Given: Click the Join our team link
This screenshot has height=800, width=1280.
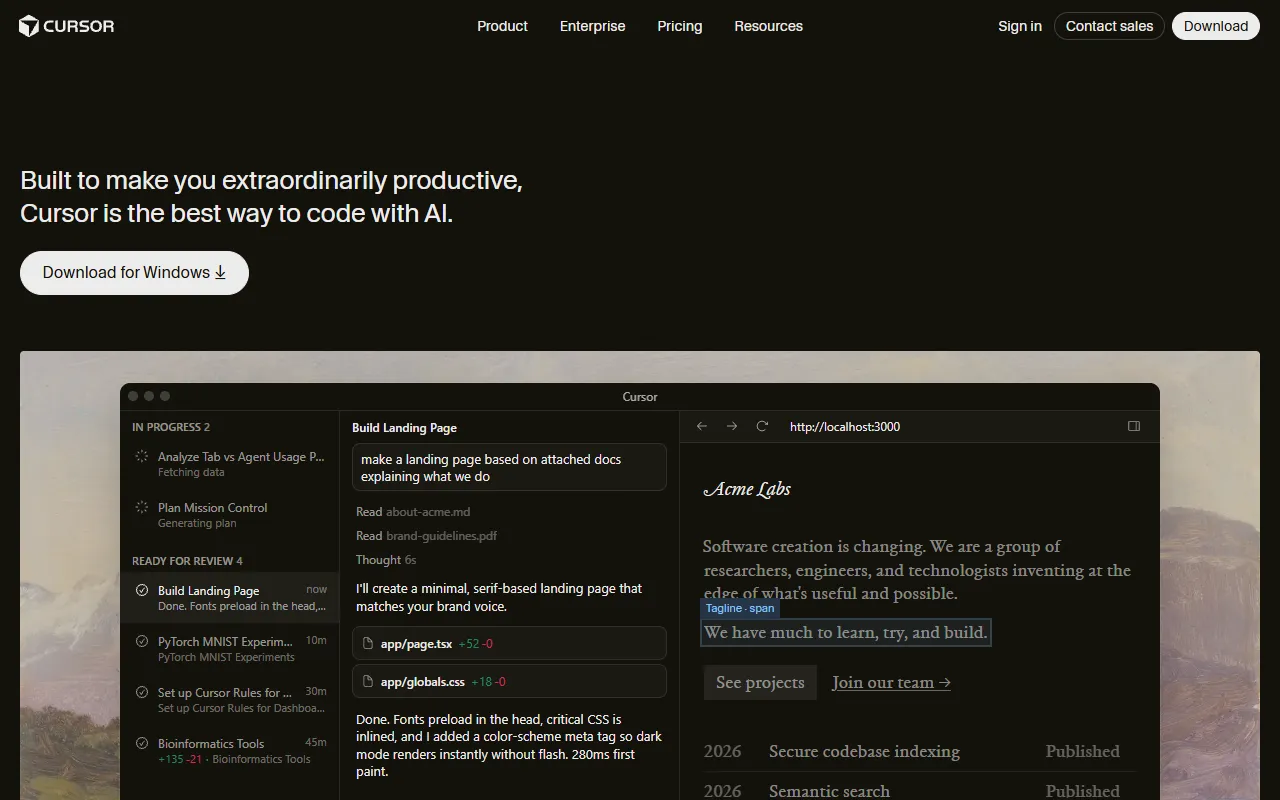Looking at the screenshot, I should pyautogui.click(x=891, y=683).
